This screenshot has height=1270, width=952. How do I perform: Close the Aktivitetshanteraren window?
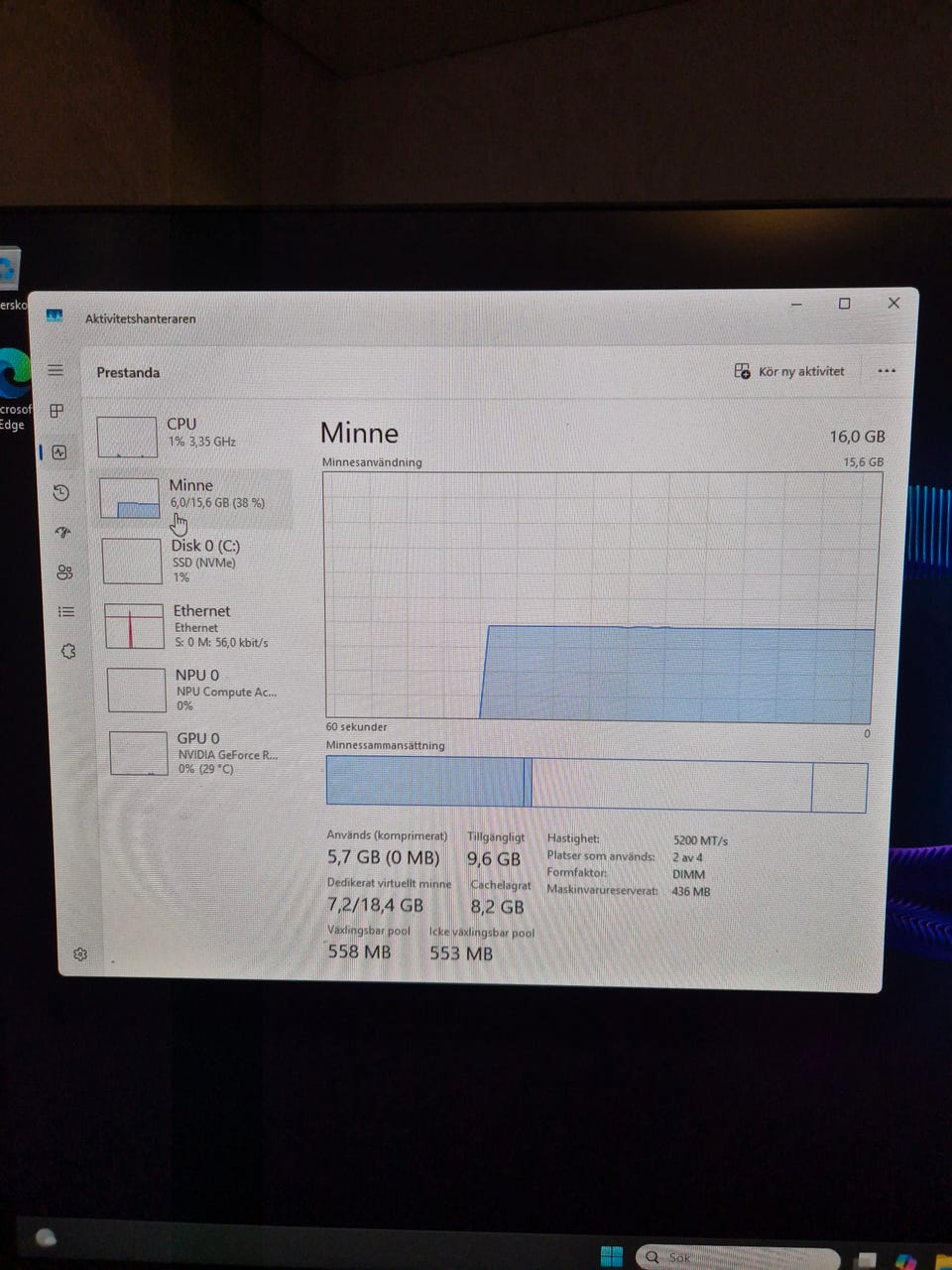coord(893,303)
